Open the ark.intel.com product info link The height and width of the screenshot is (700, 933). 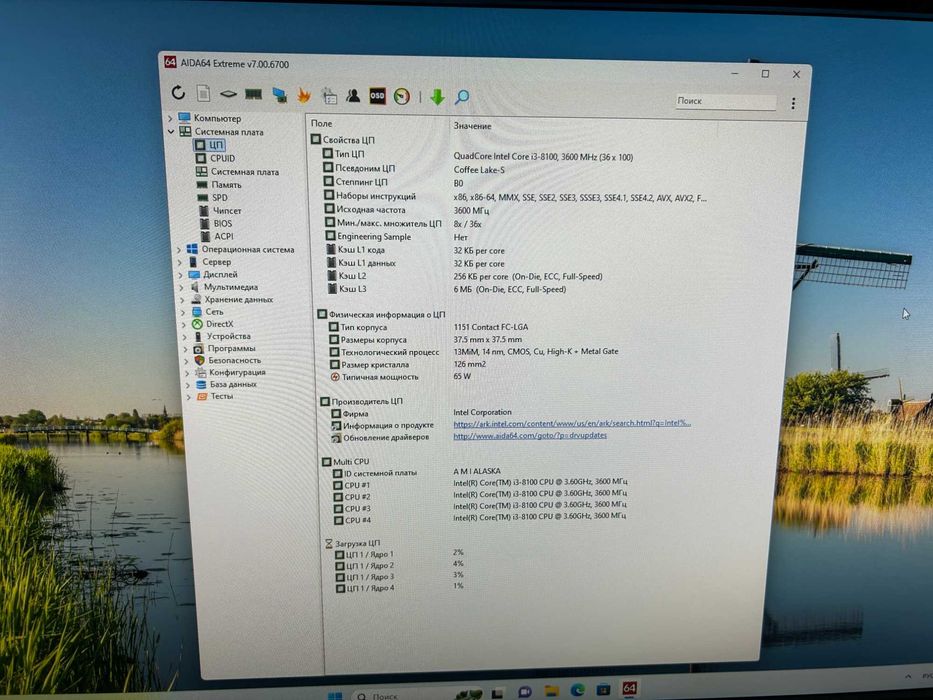572,423
